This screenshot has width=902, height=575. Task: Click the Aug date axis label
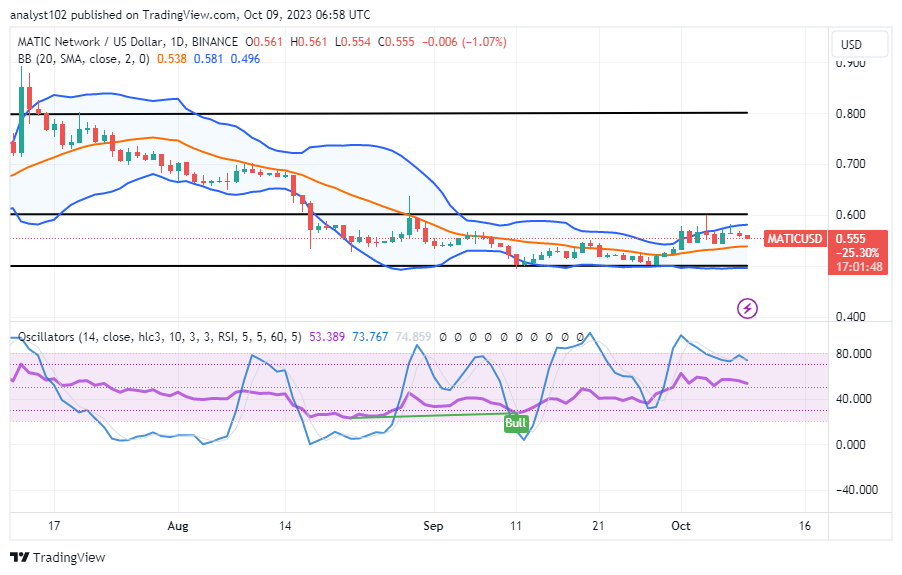(x=178, y=526)
